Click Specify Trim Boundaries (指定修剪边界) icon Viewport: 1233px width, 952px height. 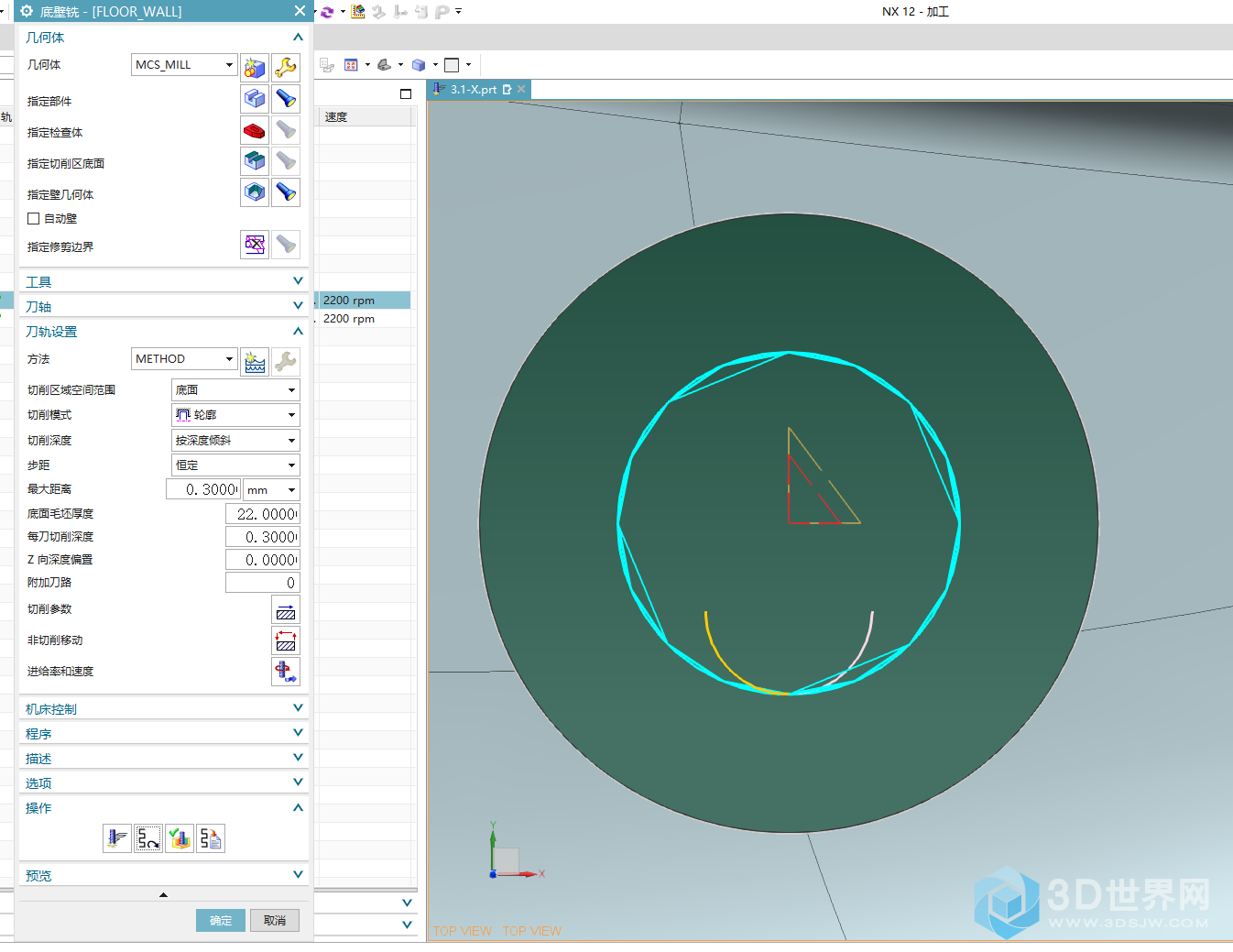click(x=255, y=245)
